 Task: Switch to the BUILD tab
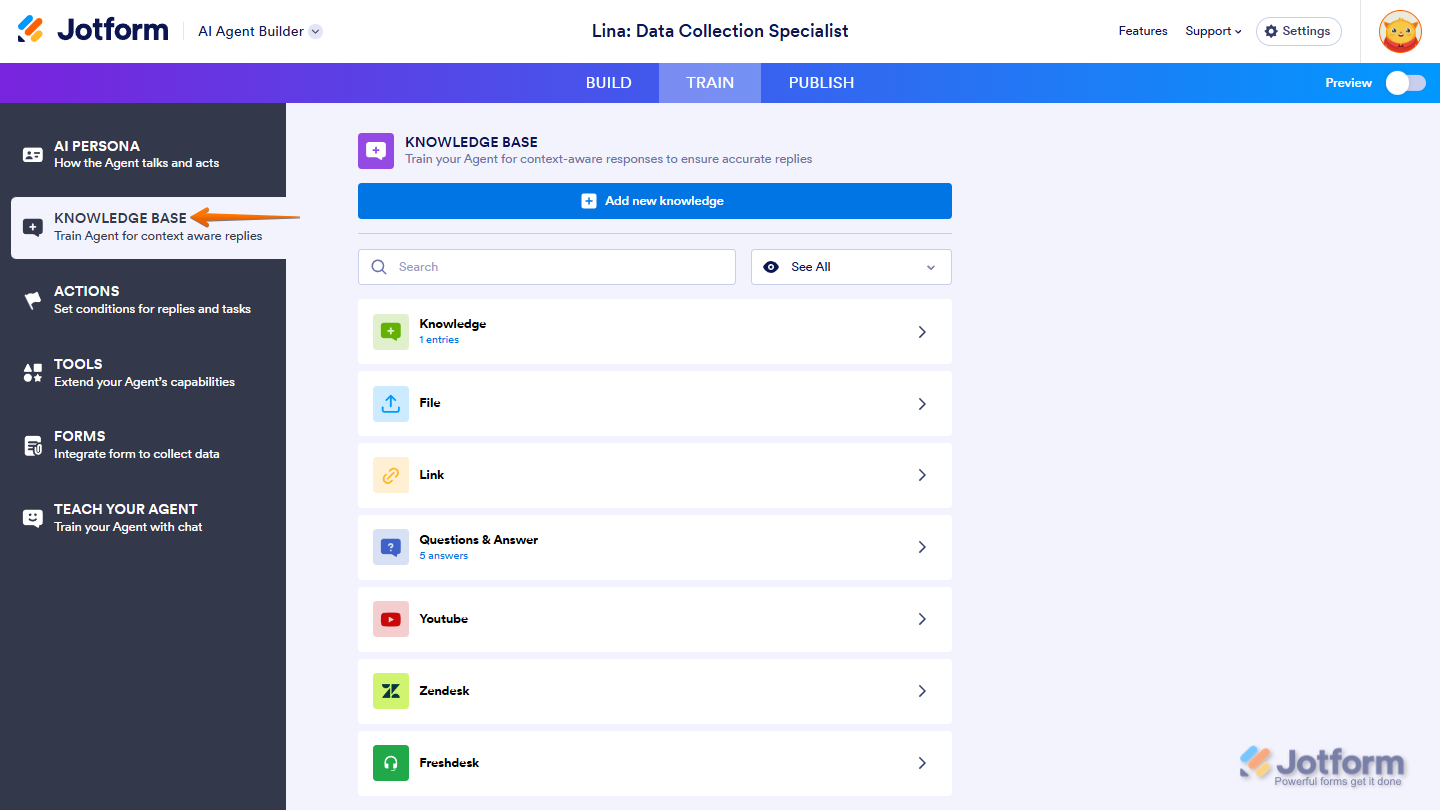[608, 83]
